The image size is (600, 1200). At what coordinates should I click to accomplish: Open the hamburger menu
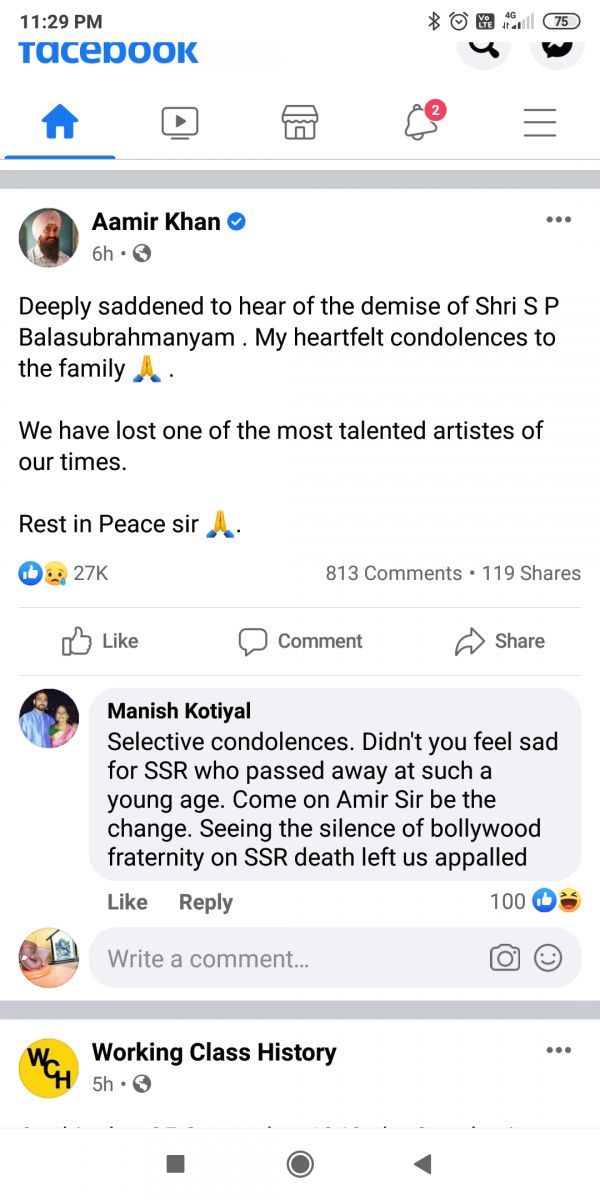click(540, 123)
